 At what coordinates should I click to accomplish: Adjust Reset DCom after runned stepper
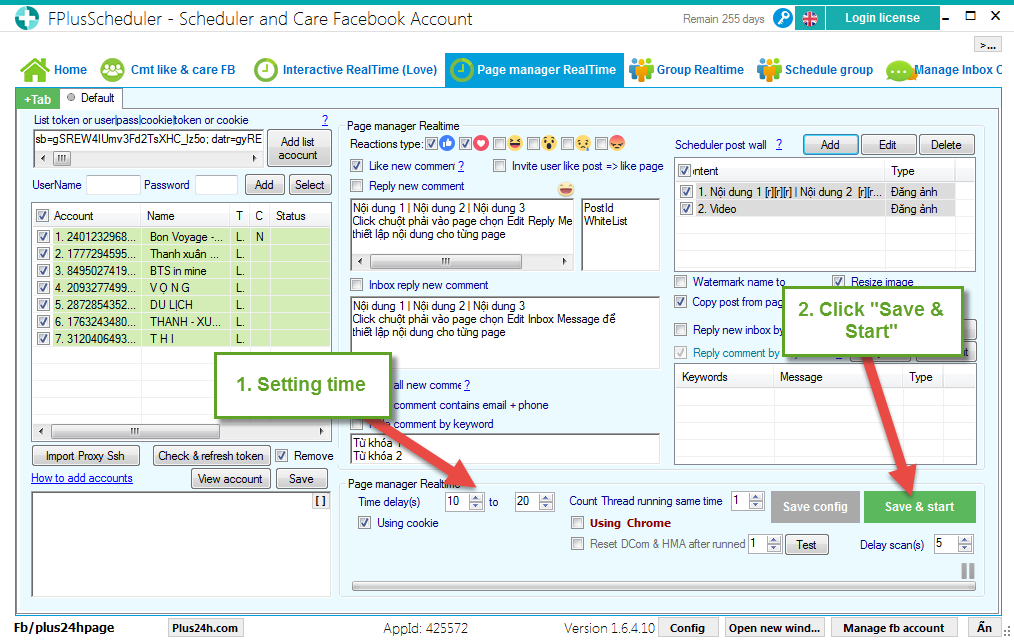774,544
